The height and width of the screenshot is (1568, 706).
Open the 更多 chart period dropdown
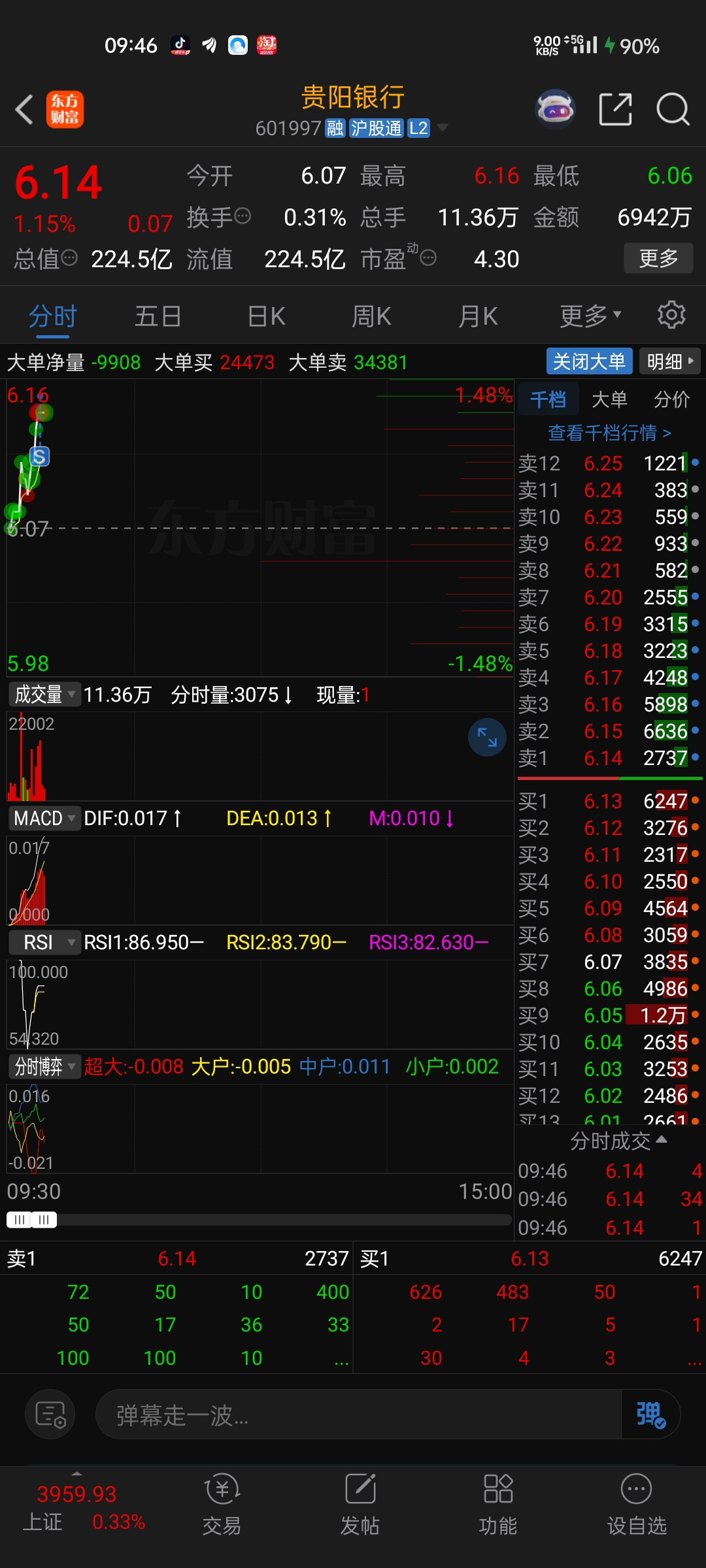(590, 316)
